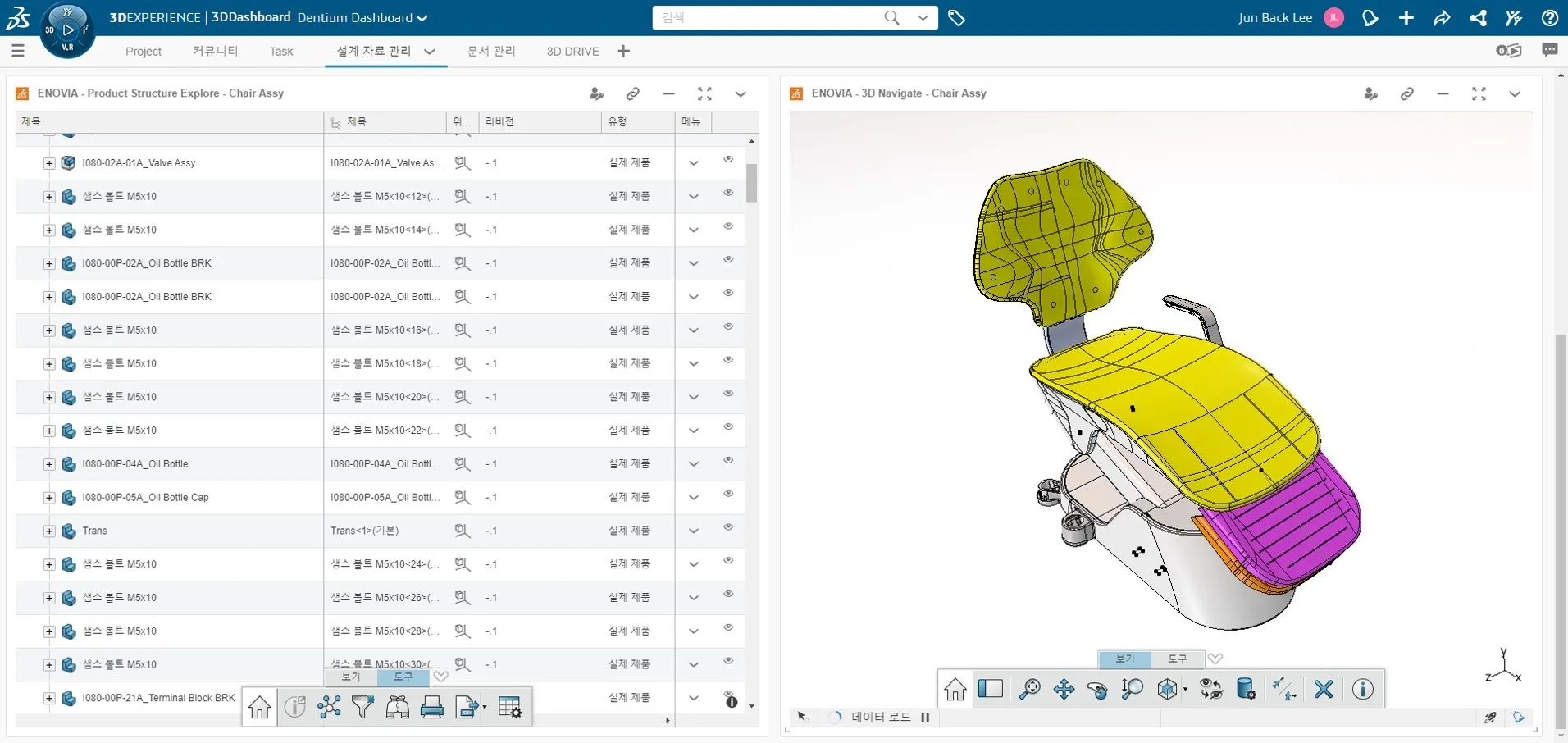Expand the I080-00P-05A_Oil Bottle Cap node
This screenshot has width=1568, height=743.
click(49, 498)
